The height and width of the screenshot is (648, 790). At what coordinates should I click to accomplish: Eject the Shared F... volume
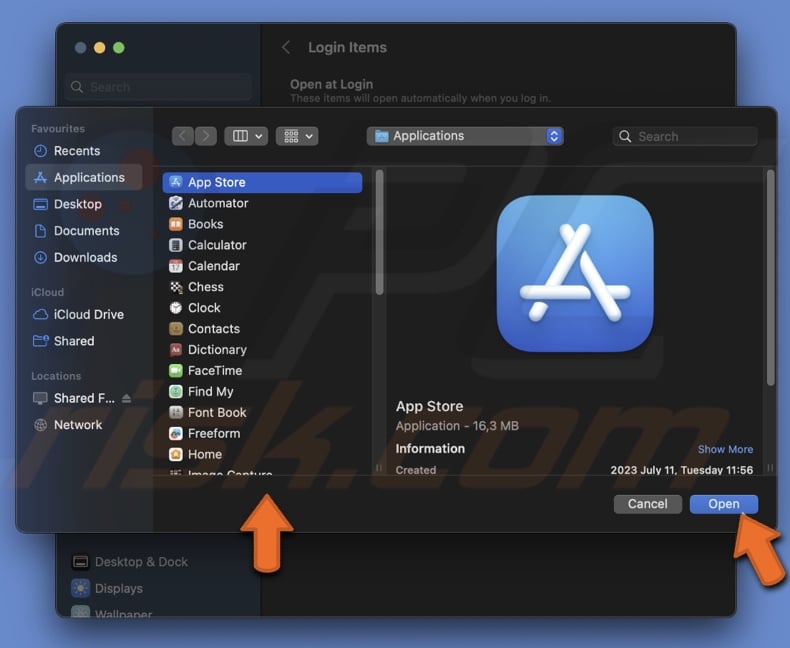pos(126,398)
